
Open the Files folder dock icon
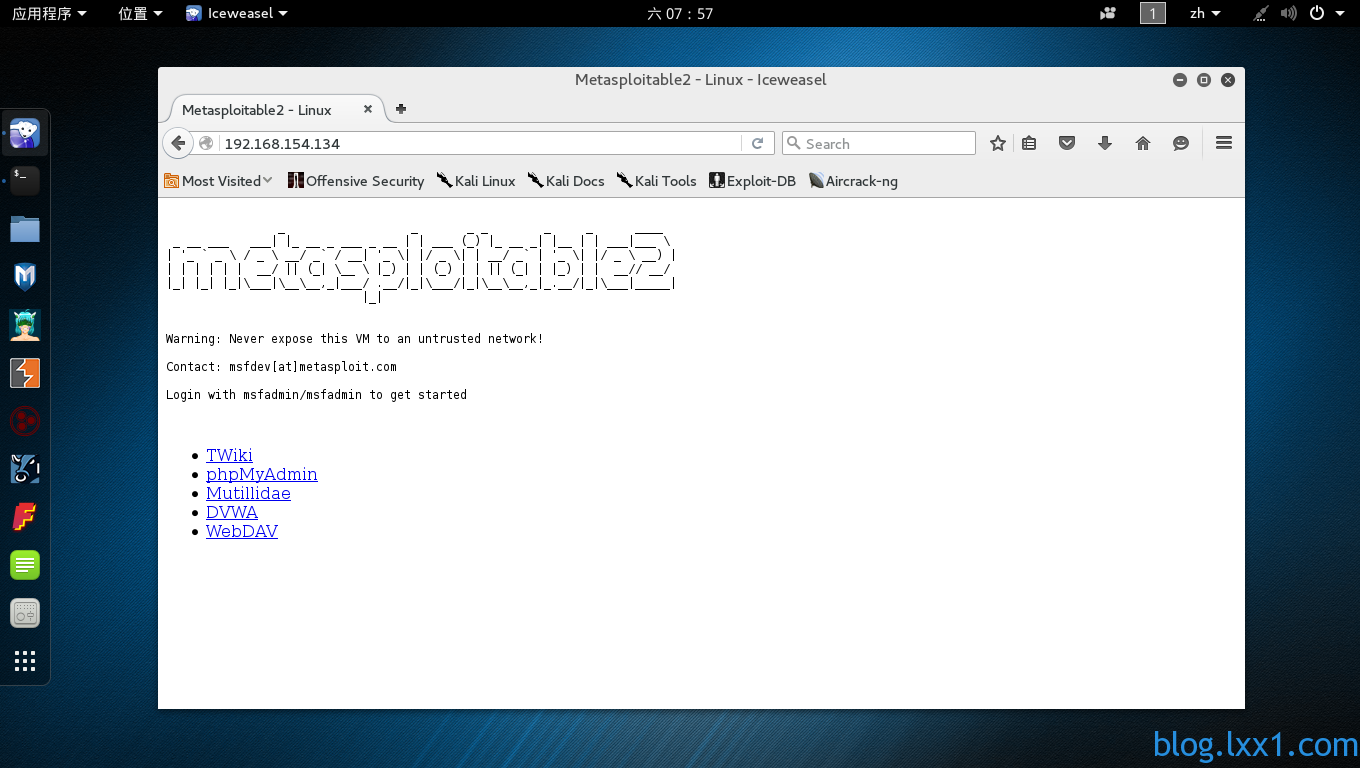point(25,229)
